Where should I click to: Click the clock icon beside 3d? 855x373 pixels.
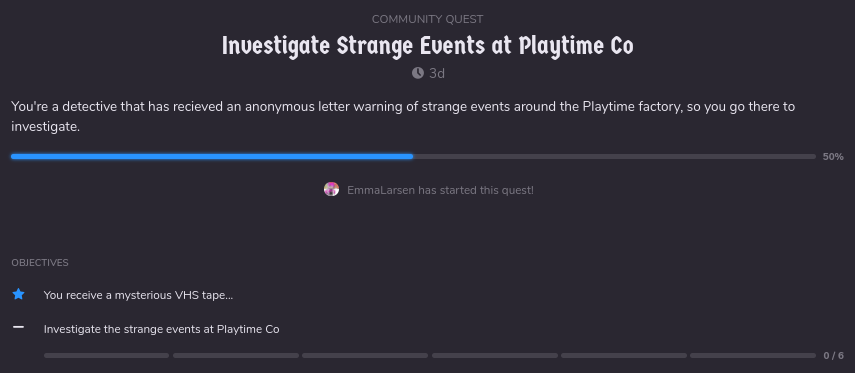(x=418, y=73)
